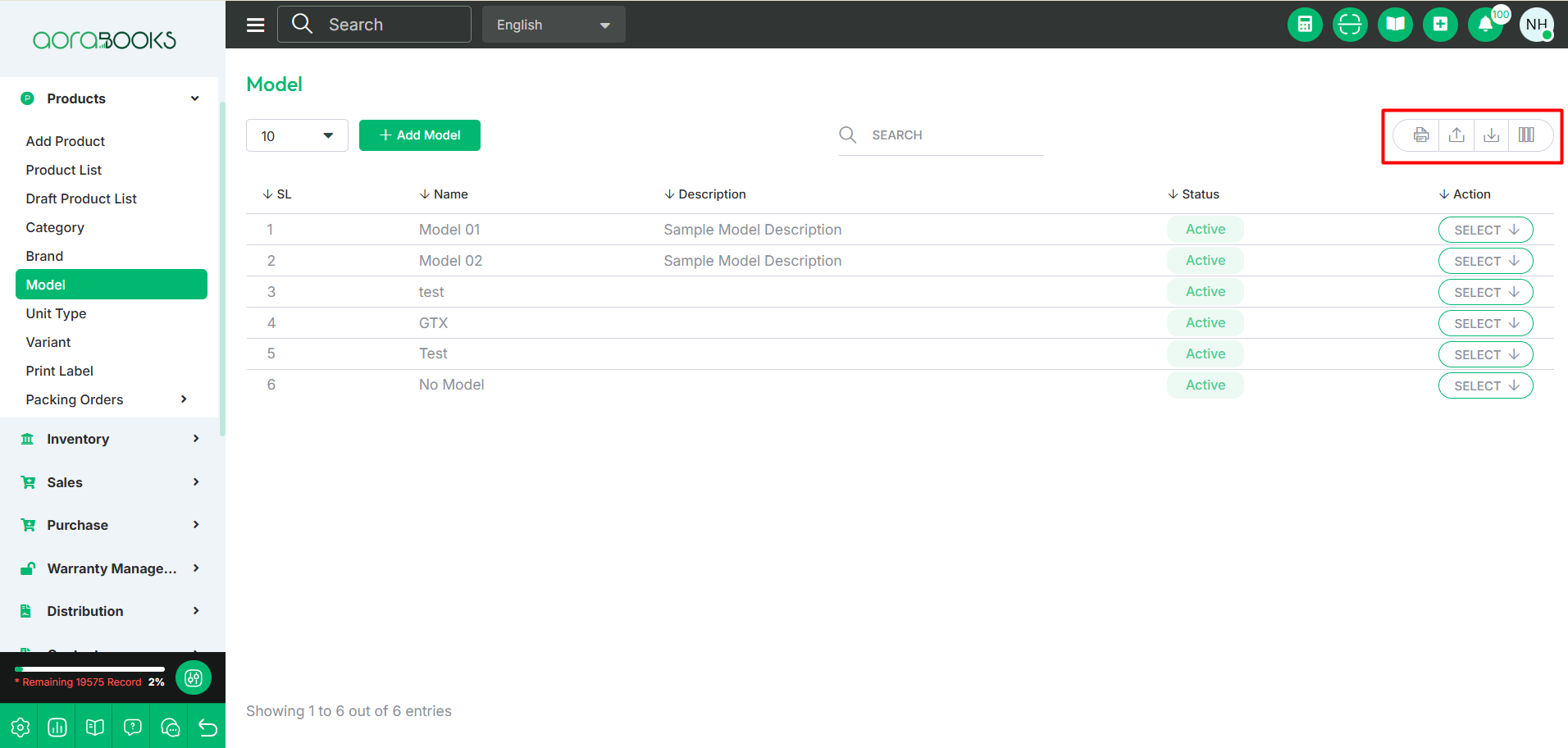Open SELECT action dropdown for Model 01
1568x748 pixels.
1485,230
